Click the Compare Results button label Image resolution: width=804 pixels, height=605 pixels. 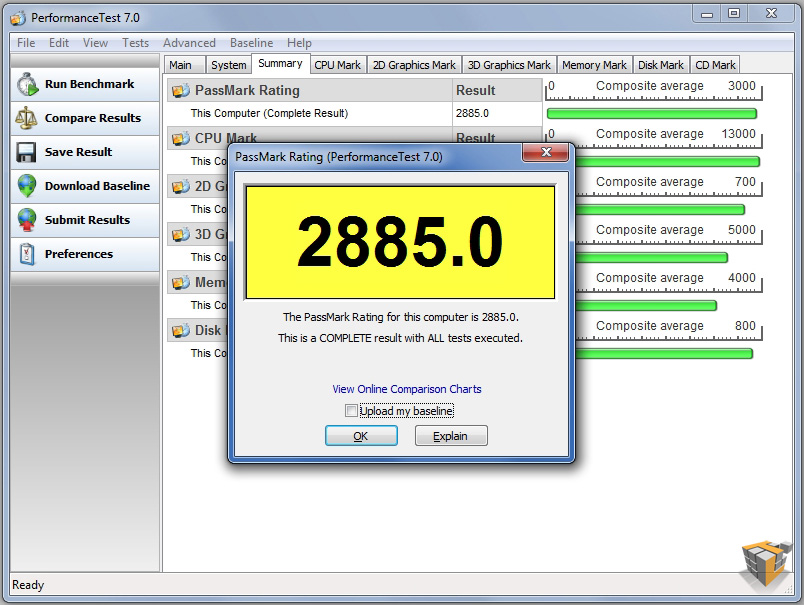(93, 118)
